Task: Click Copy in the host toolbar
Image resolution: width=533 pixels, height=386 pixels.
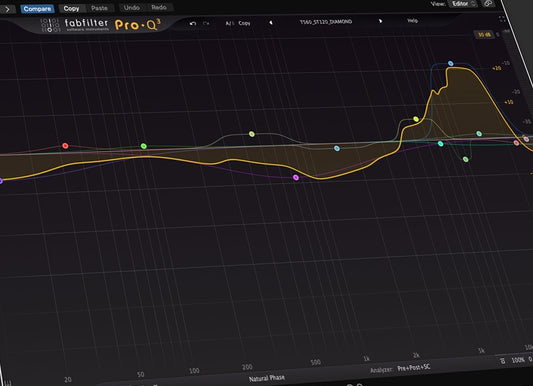Action: click(71, 8)
